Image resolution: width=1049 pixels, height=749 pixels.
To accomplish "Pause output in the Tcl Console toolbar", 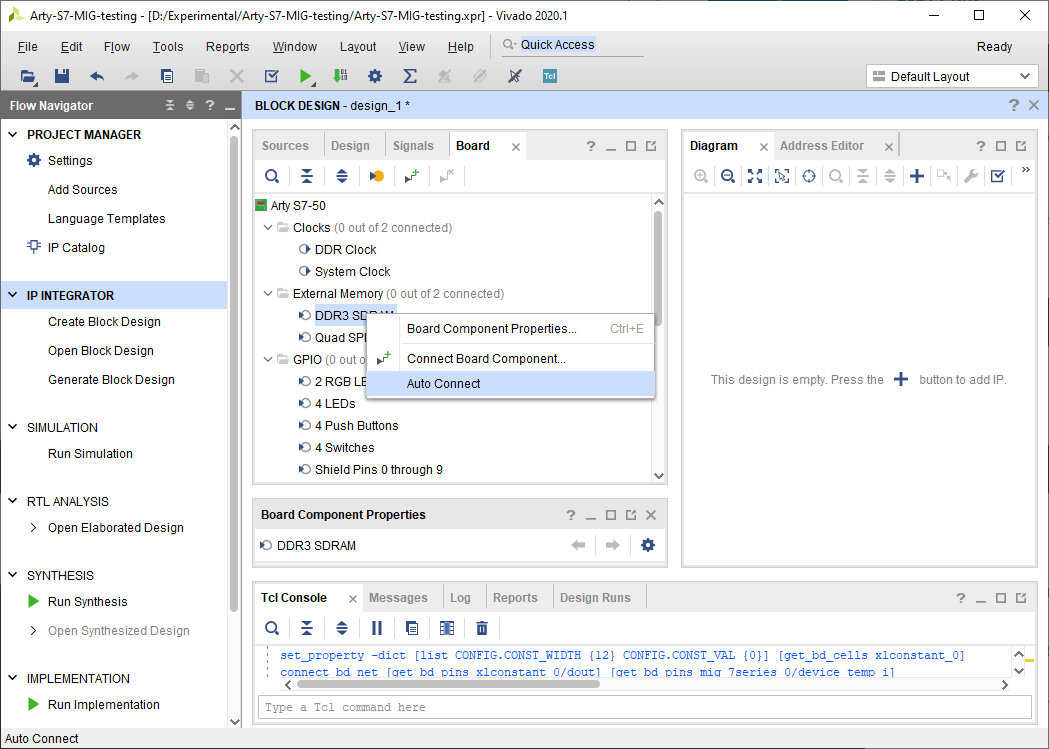I will click(377, 628).
